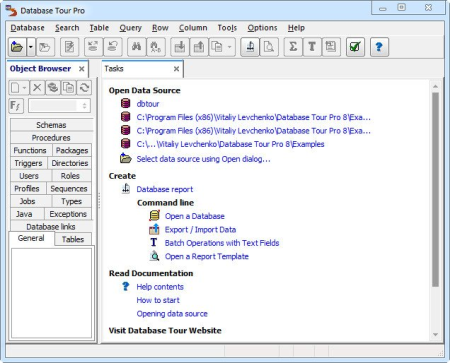Click the Export / Import Data link
This screenshot has width=450, height=363.
point(200,230)
